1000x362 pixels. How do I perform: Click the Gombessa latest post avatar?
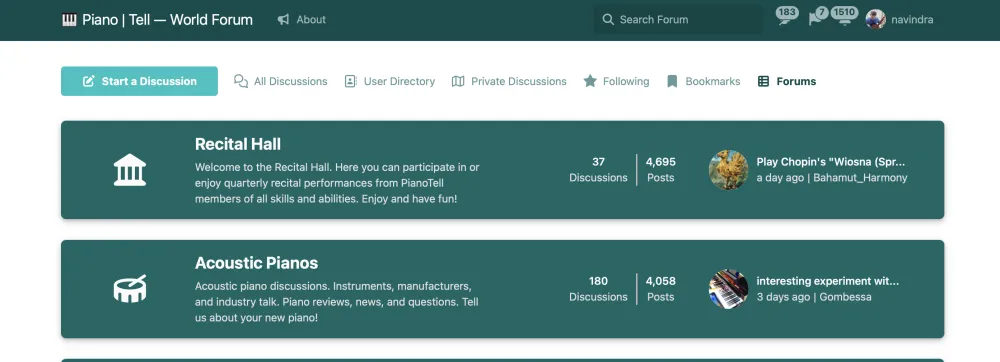pos(728,289)
